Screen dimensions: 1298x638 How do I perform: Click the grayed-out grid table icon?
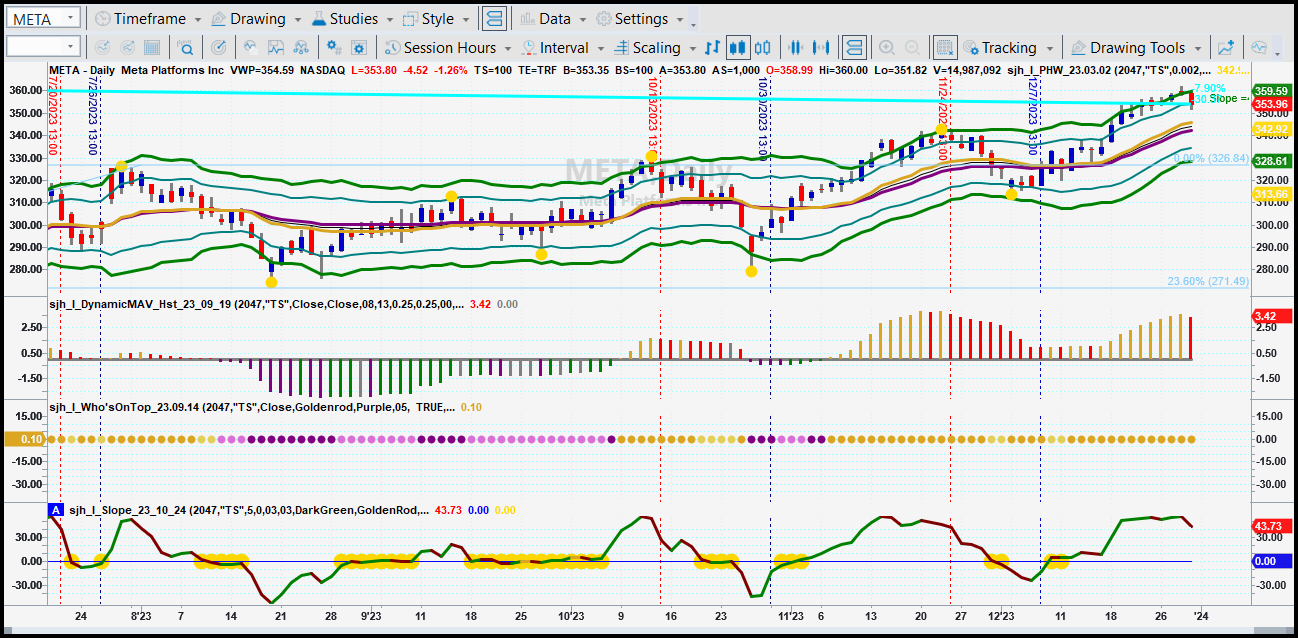[153, 47]
